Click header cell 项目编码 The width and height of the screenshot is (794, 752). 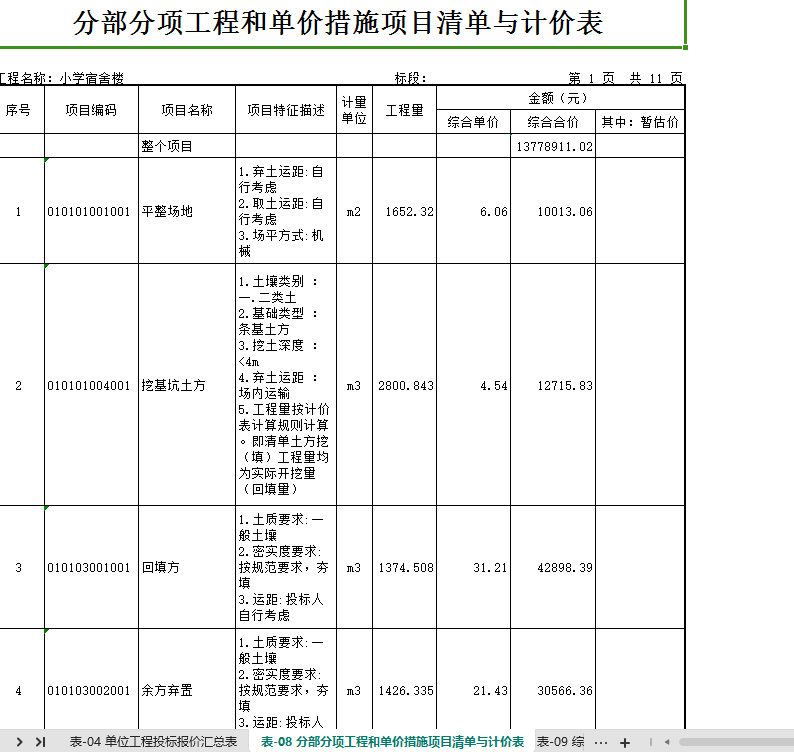[91, 110]
